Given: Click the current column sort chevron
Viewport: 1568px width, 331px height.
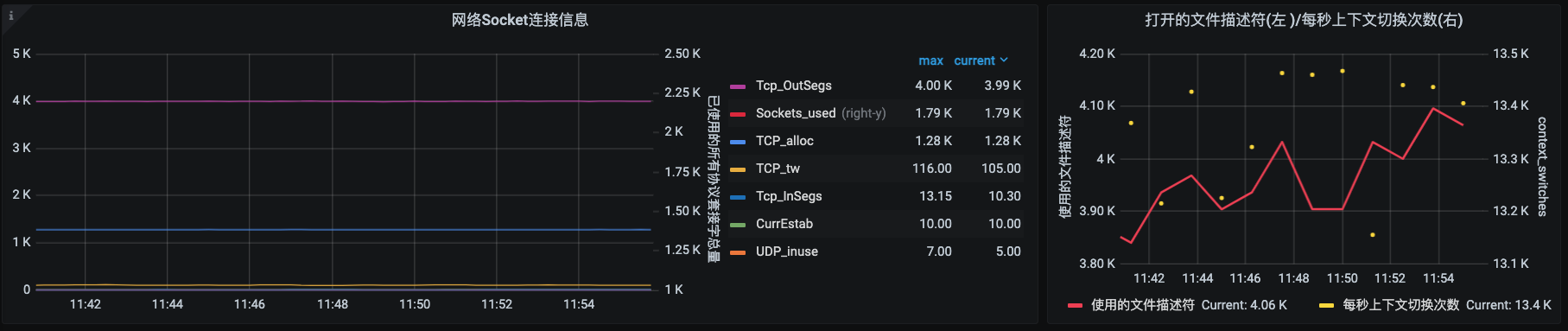Looking at the screenshot, I should (1004, 60).
